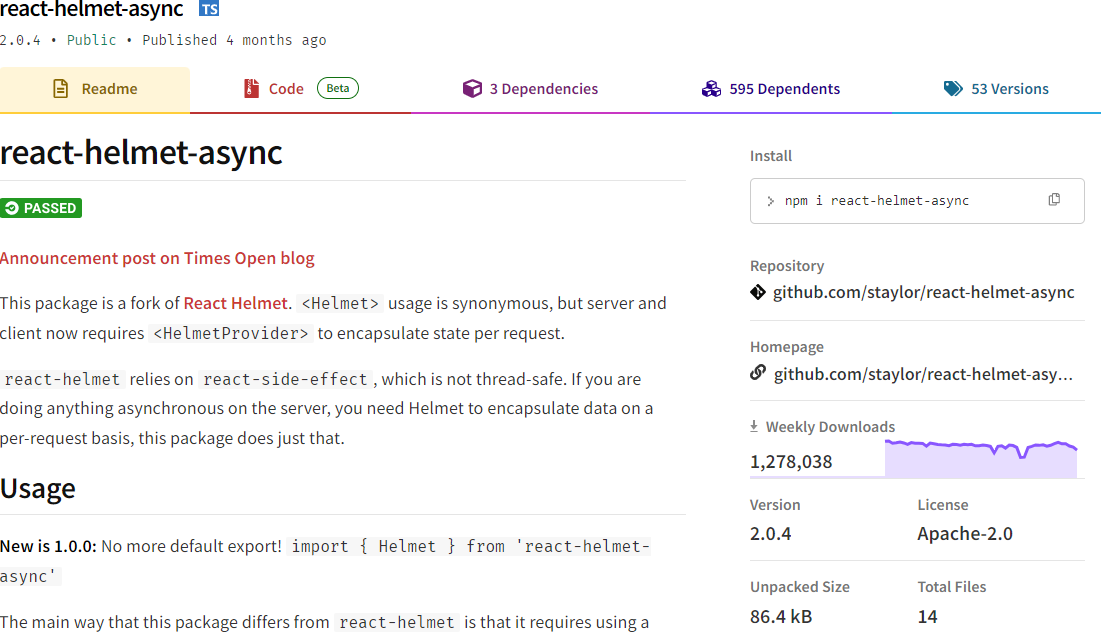
Task: Click the PASSED build status badge
Action: (x=41, y=207)
